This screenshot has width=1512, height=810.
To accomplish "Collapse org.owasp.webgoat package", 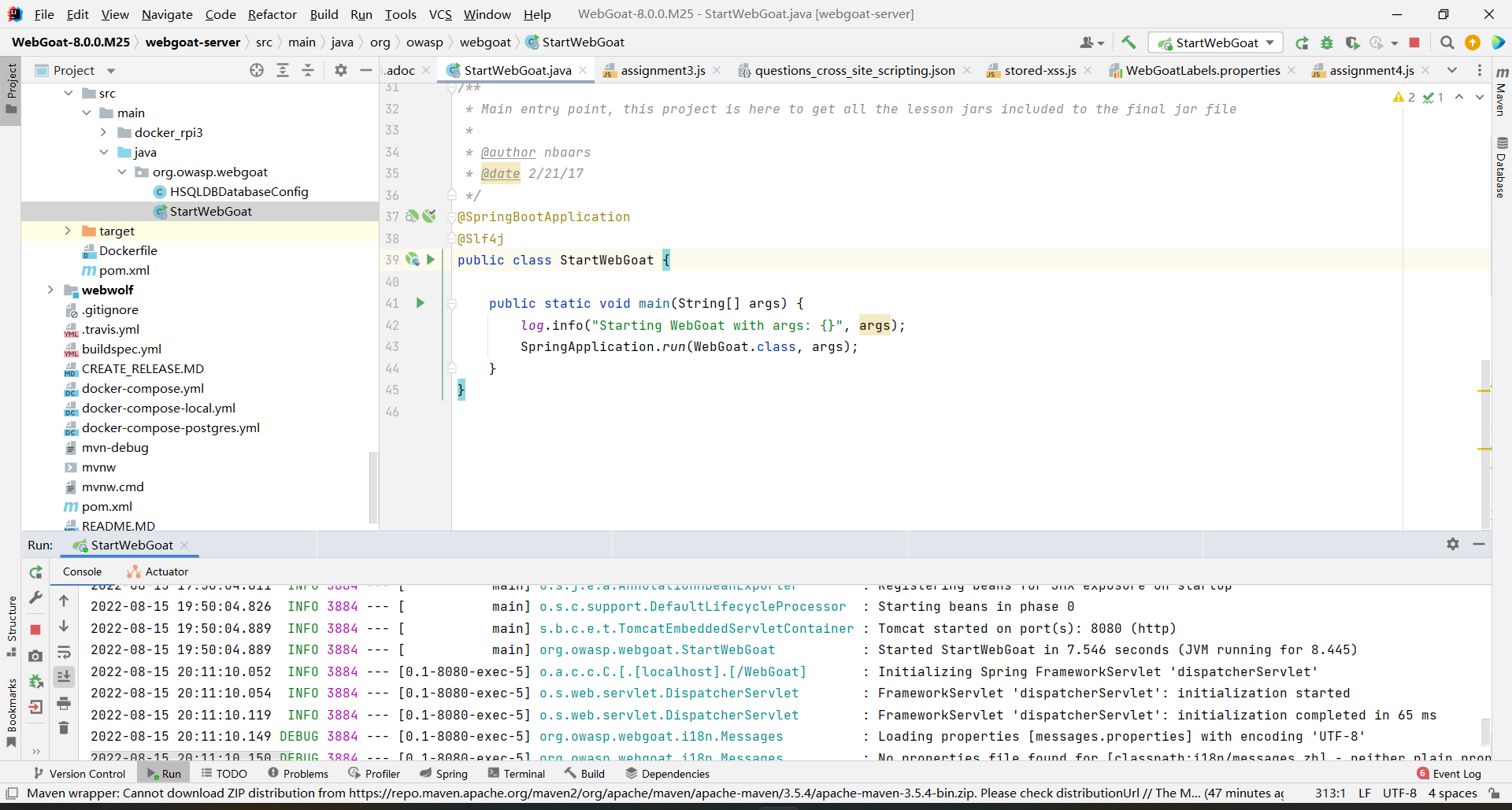I will (122, 172).
